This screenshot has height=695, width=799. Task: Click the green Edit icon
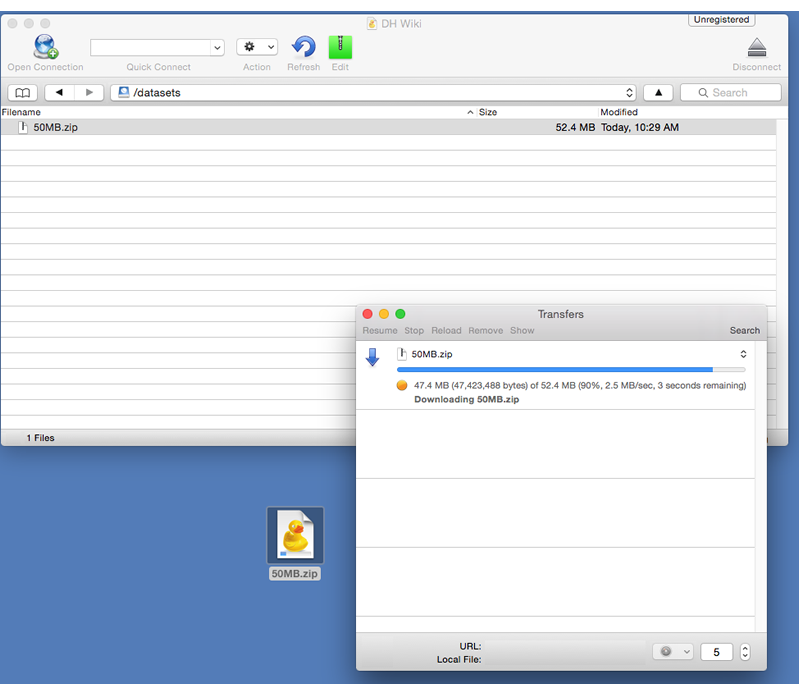[340, 47]
